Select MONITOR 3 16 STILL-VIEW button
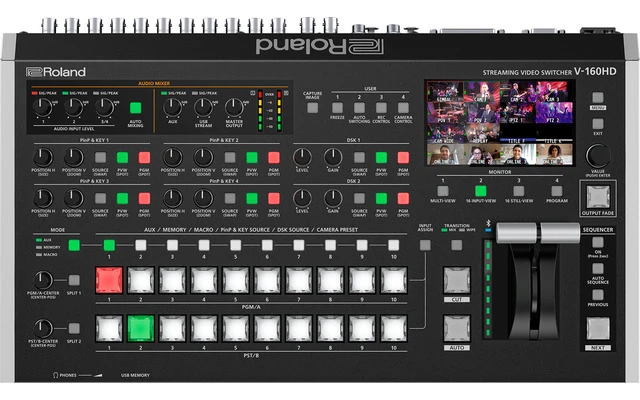 point(519,191)
